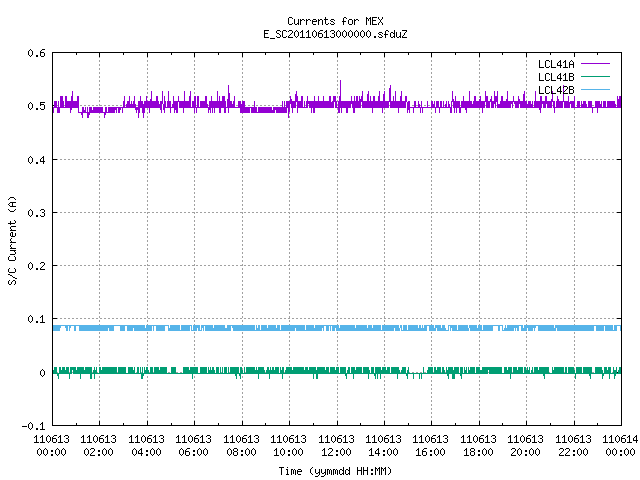
Task: Click the y-axis tick value 0.4
Action: [x=36, y=160]
